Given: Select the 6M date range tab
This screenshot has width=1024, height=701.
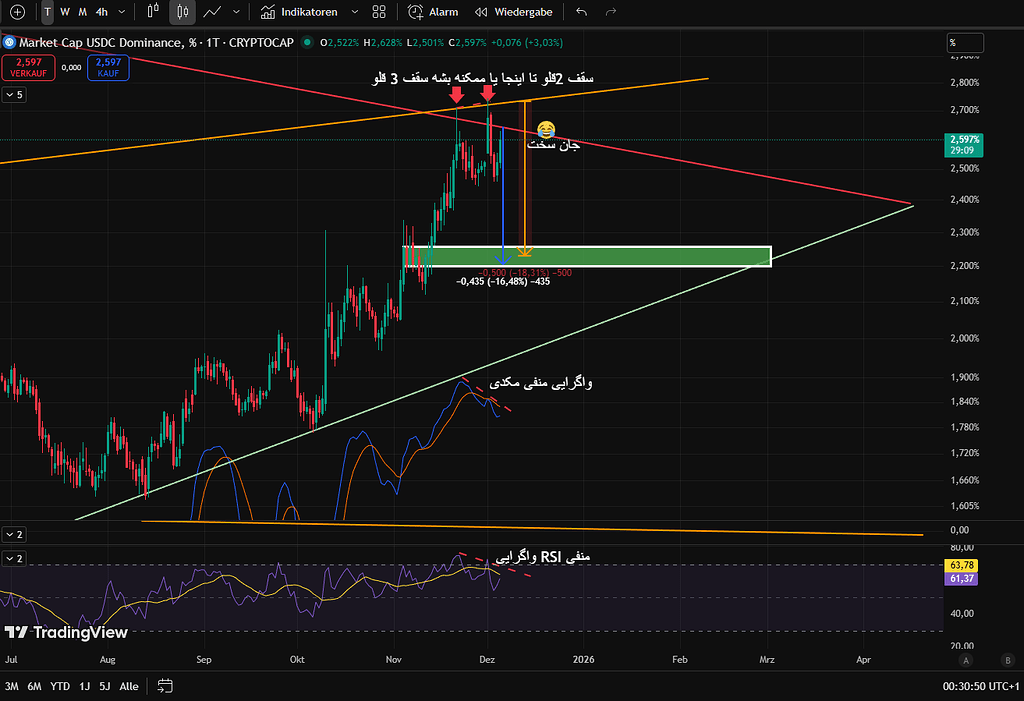Looking at the screenshot, I should (x=35, y=686).
